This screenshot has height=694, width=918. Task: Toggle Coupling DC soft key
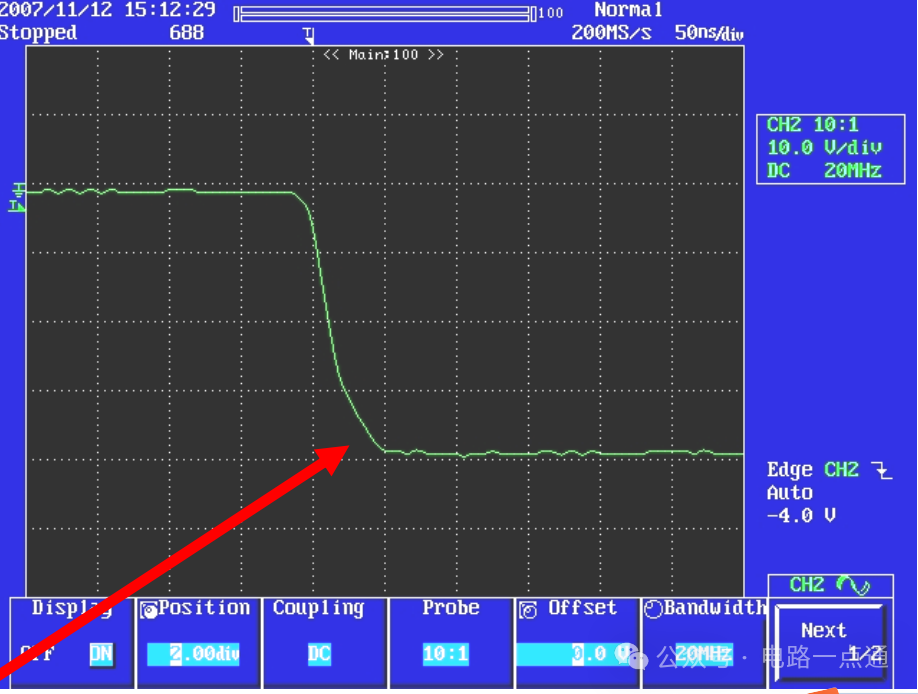click(x=324, y=642)
